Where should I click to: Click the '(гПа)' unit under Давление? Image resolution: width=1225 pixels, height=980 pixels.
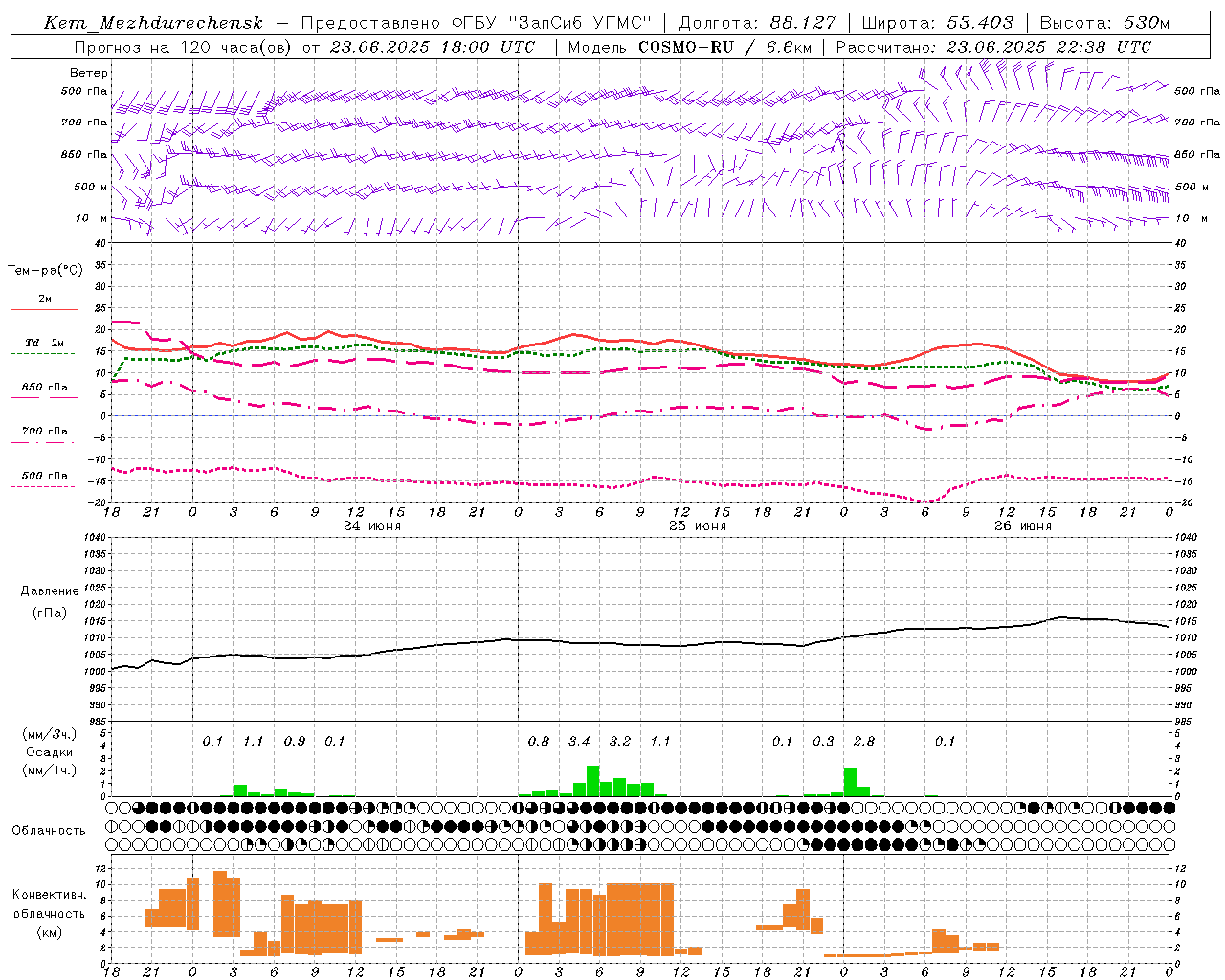point(50,612)
